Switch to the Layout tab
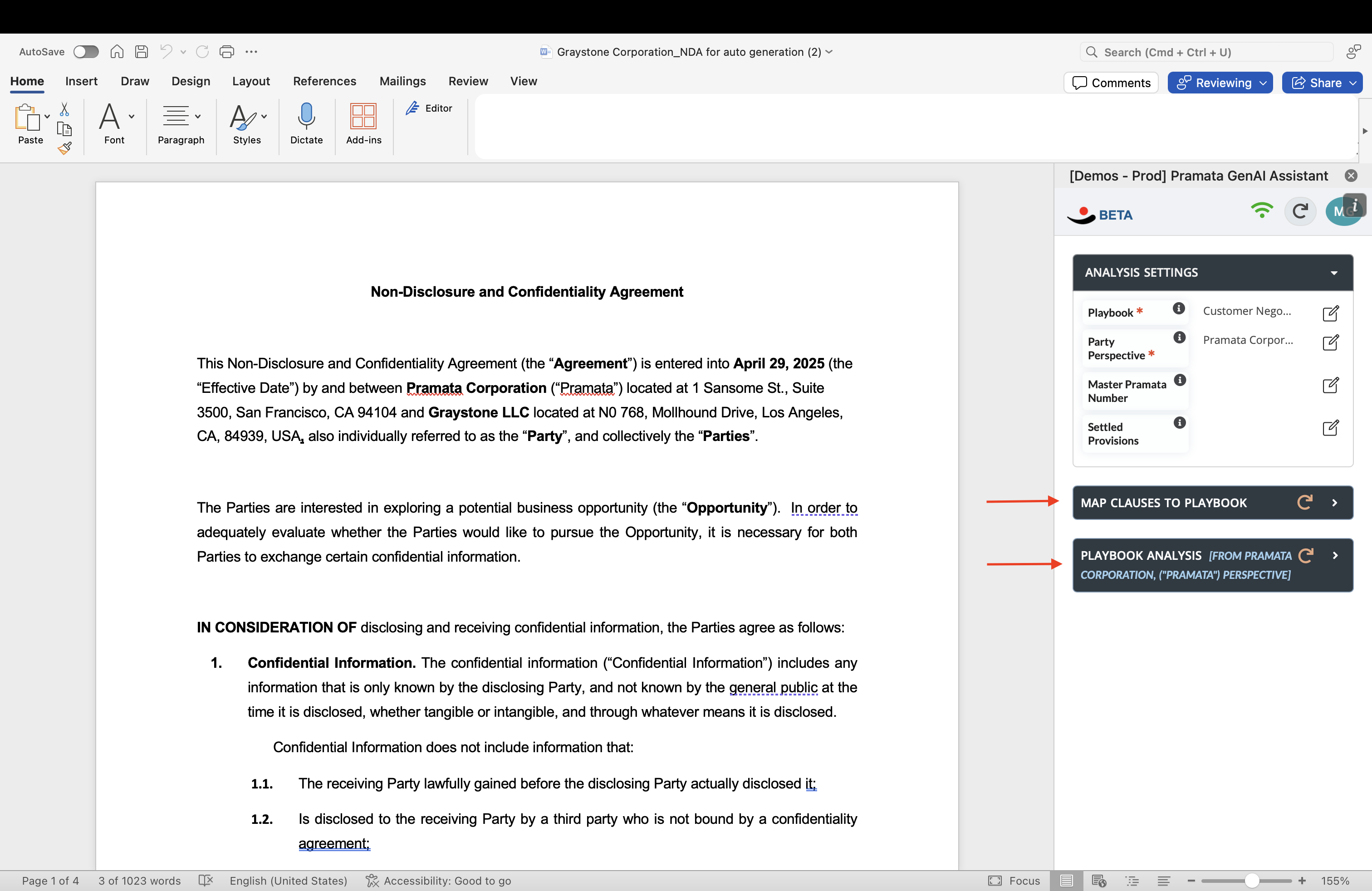Screen dimensions: 1372x891 coord(251,81)
